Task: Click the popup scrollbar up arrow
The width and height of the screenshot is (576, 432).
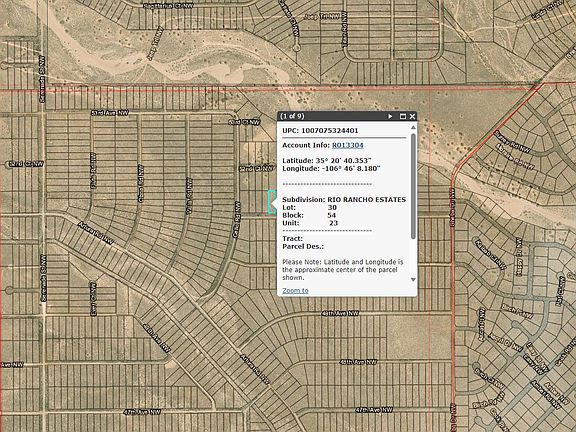Action: [x=413, y=127]
